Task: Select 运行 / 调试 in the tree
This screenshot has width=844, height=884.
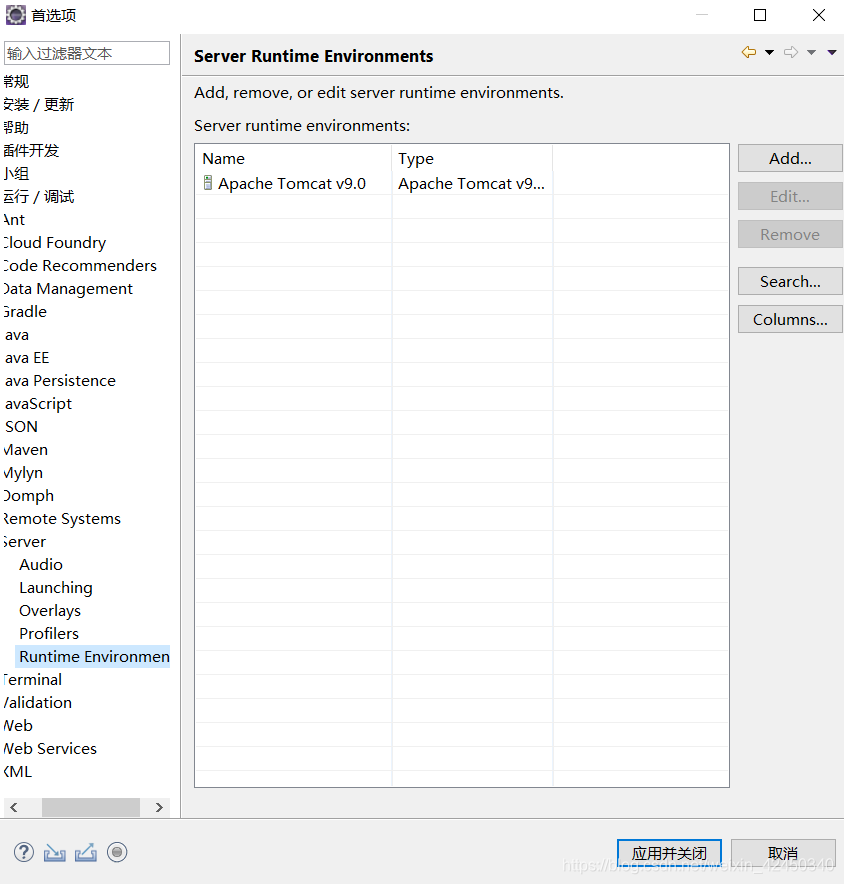Action: [38, 197]
